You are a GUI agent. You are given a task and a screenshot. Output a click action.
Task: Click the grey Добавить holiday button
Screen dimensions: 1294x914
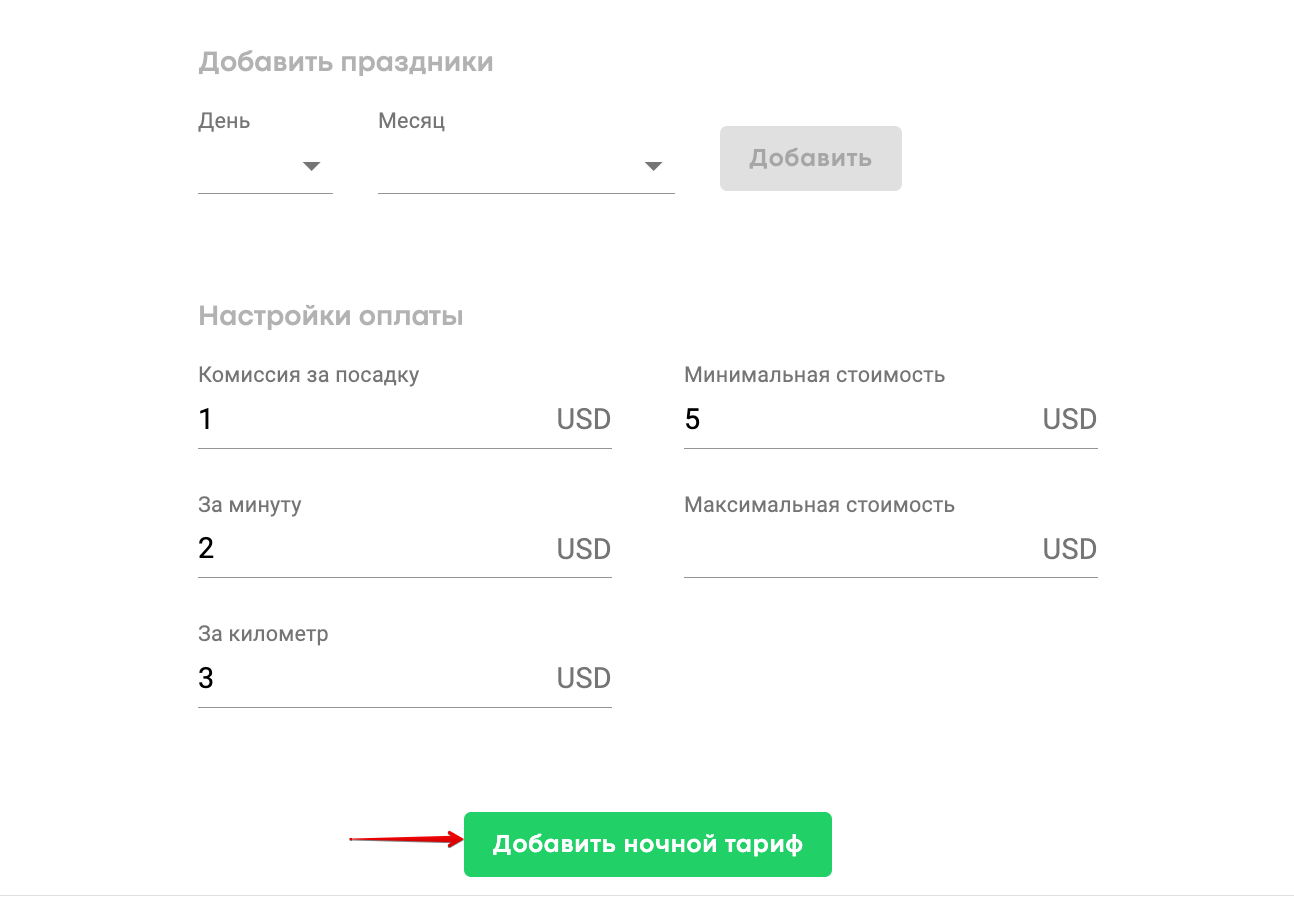(x=810, y=158)
